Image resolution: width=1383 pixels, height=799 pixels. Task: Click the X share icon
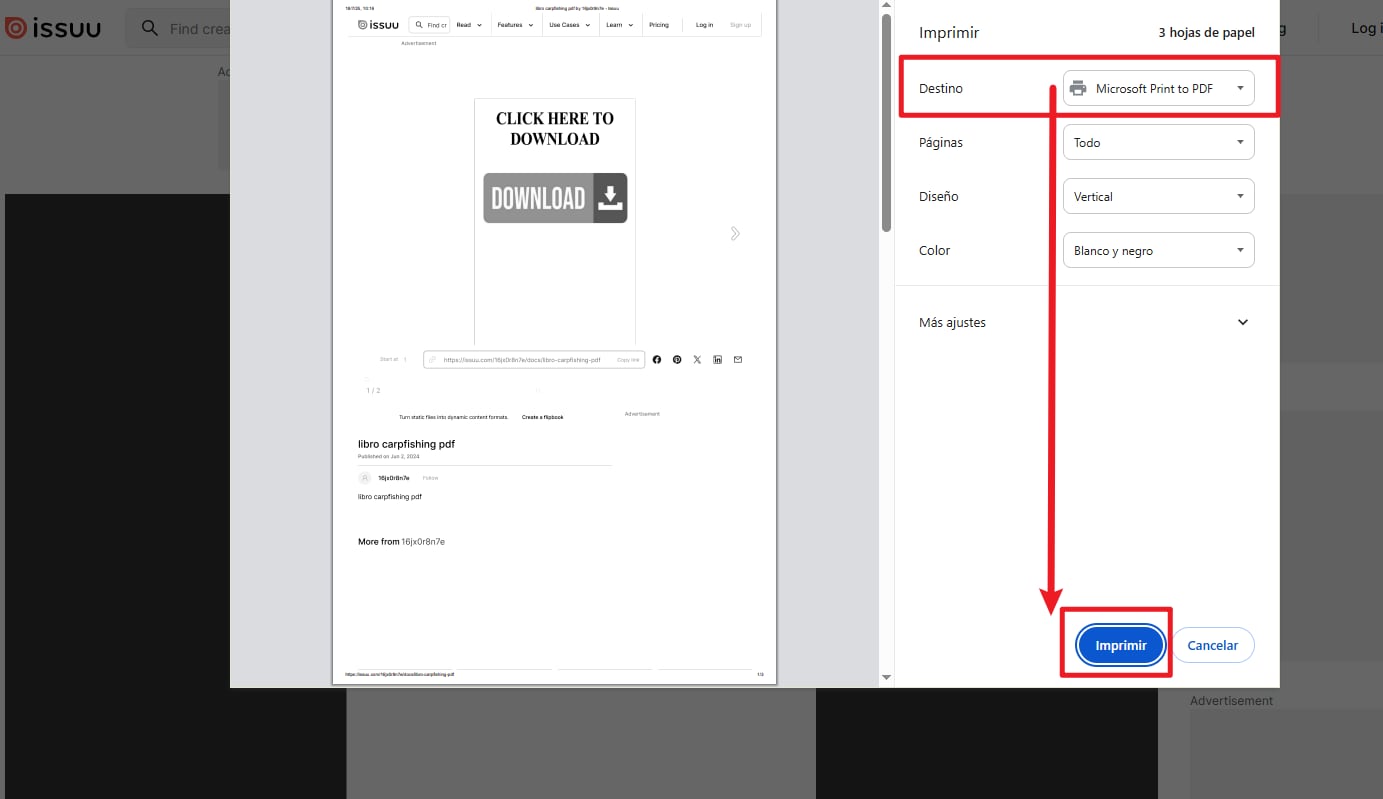point(697,359)
